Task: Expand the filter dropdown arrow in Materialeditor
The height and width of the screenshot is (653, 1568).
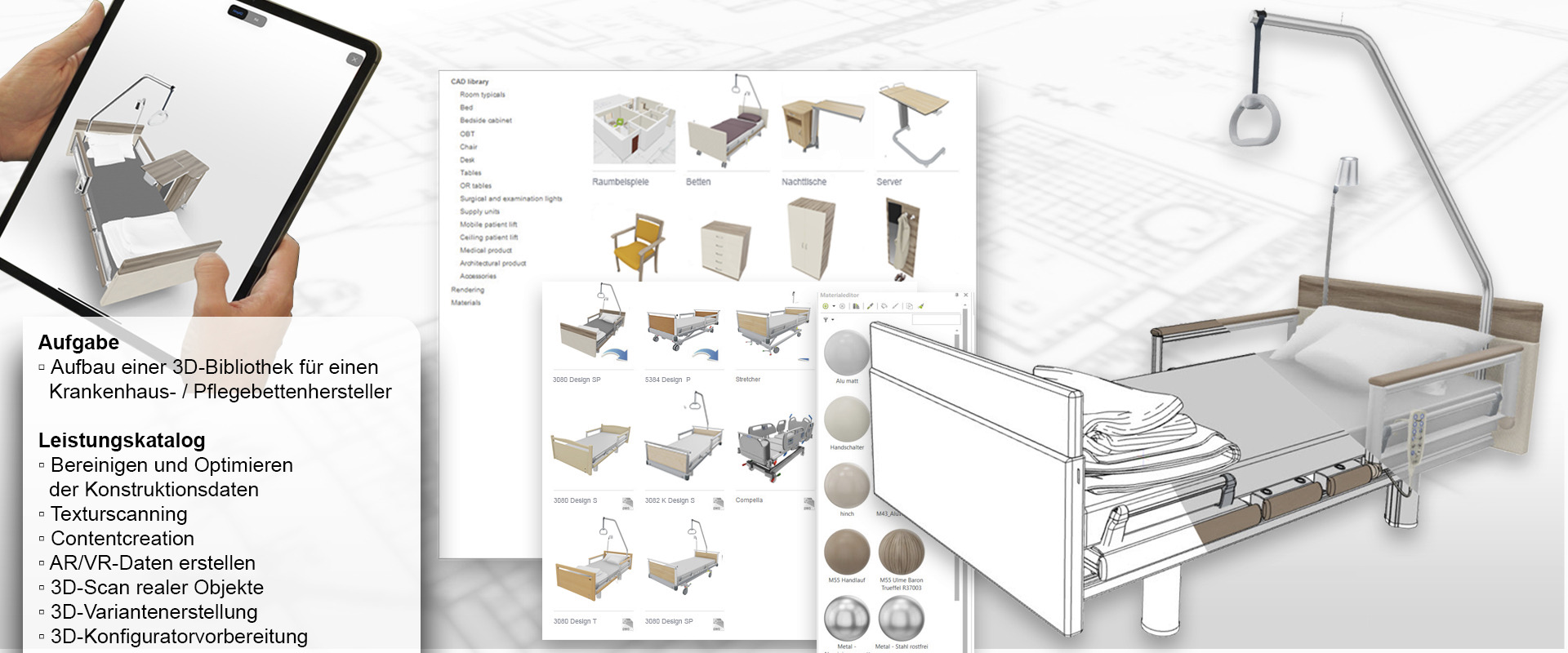Action: pos(832,320)
